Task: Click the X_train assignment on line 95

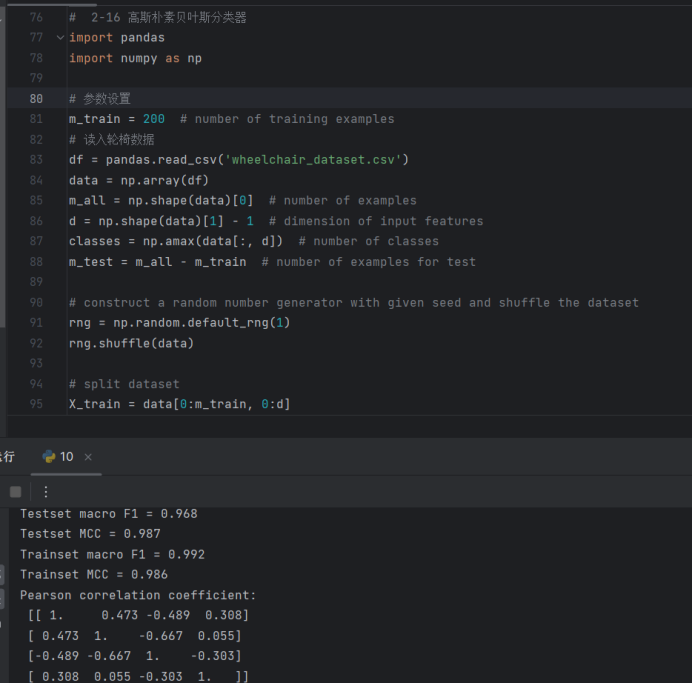Action: click(179, 404)
